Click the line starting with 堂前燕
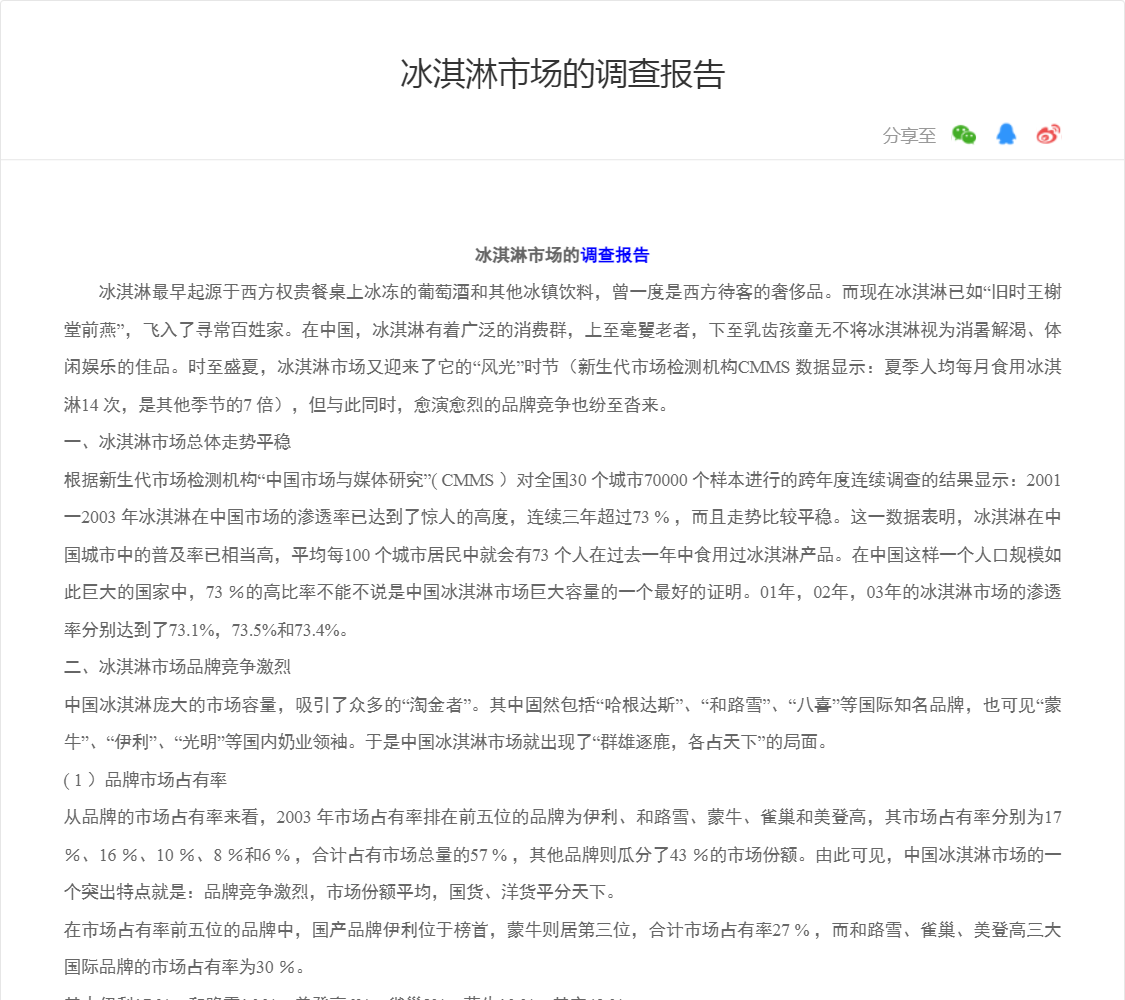 point(562,330)
